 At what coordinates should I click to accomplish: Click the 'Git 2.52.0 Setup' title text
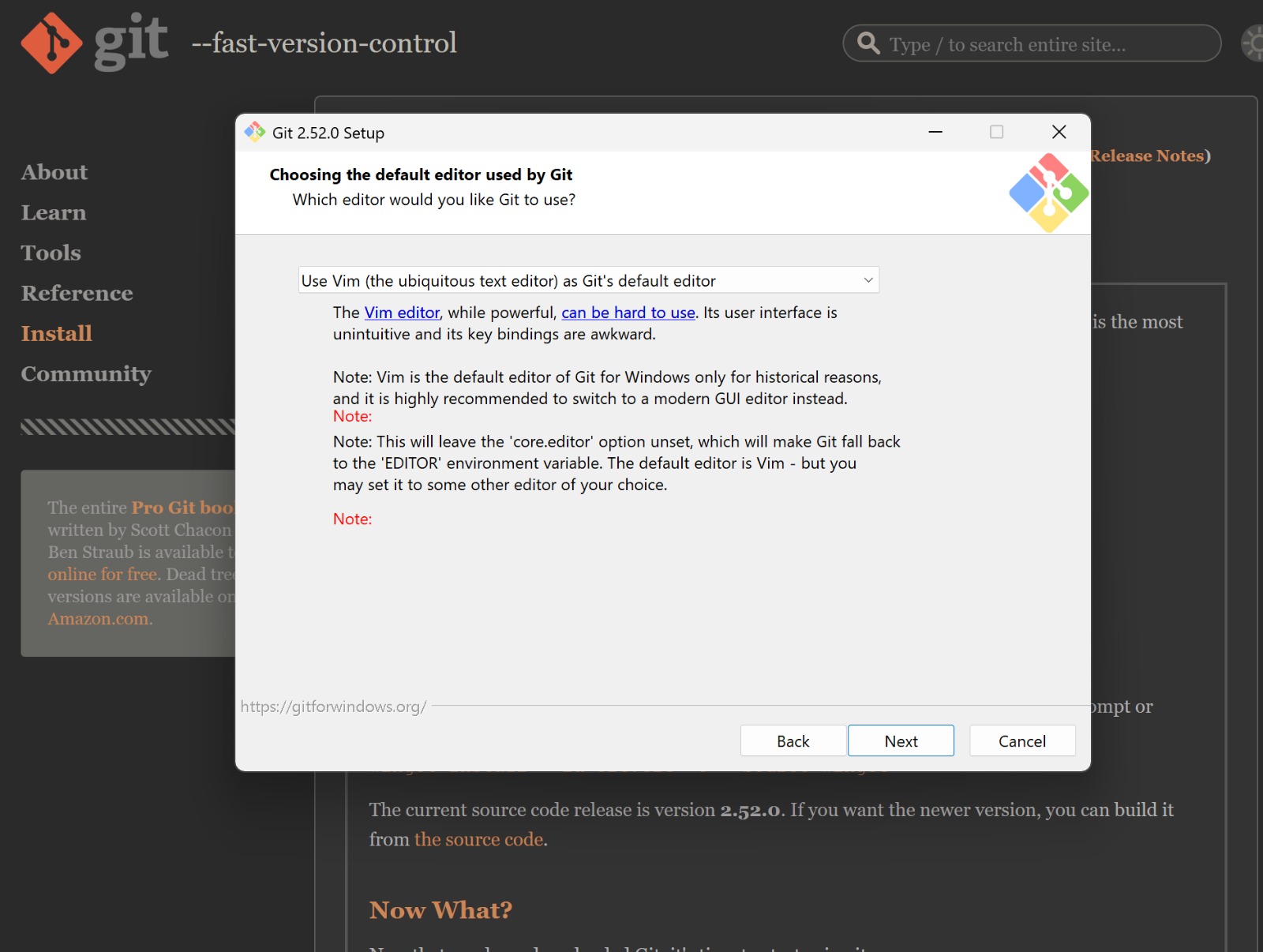pos(328,133)
